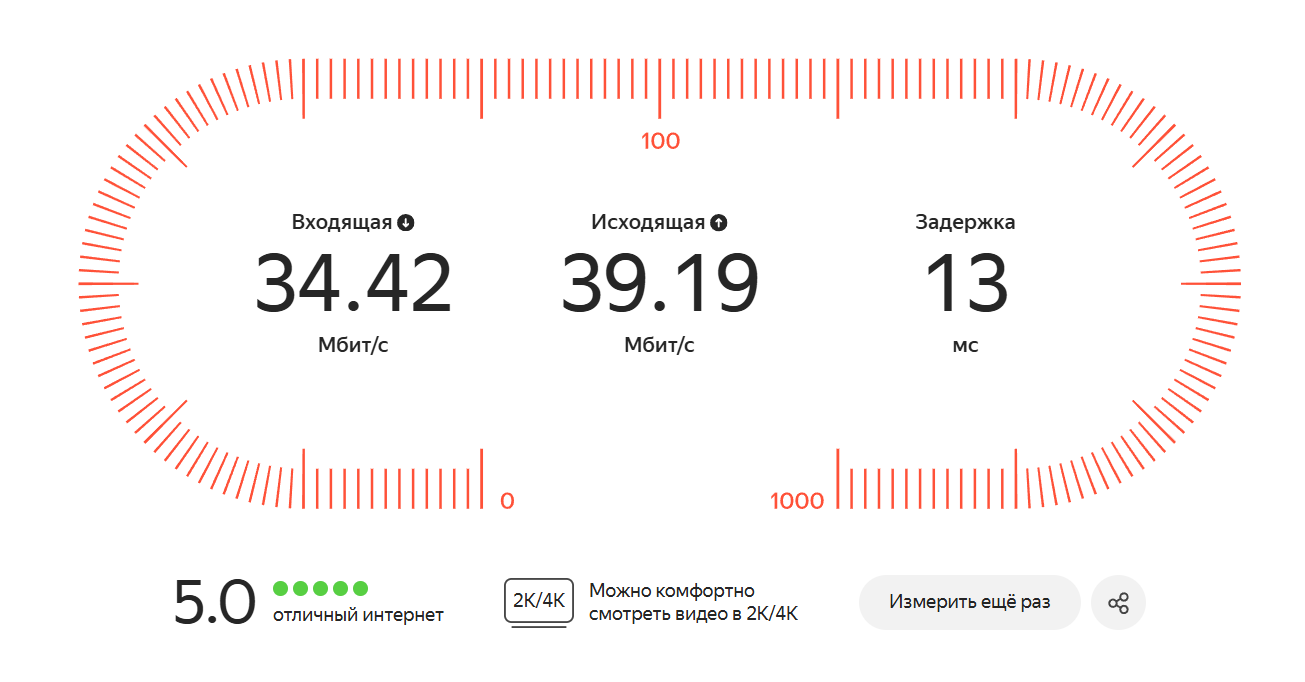Click the мс unit under latency
Image resolution: width=1305 pixels, height=682 pixels.
(x=965, y=346)
